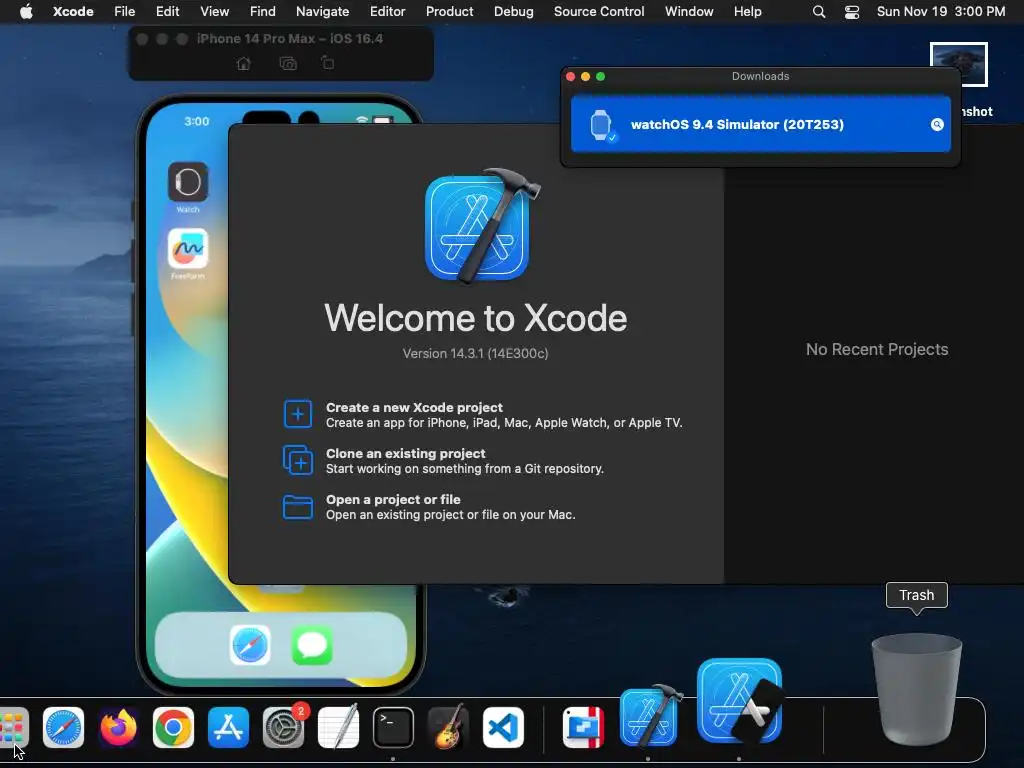Open App Store from the Dock
This screenshot has height=768, width=1024.
click(228, 727)
